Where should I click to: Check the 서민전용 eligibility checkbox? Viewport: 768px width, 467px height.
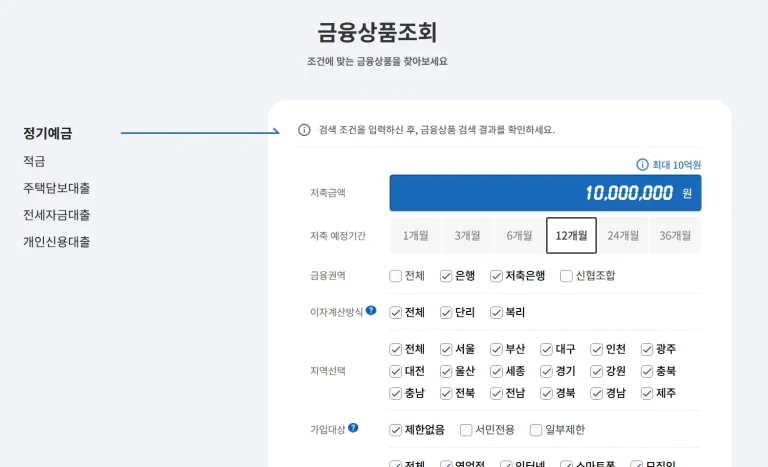[467, 430]
